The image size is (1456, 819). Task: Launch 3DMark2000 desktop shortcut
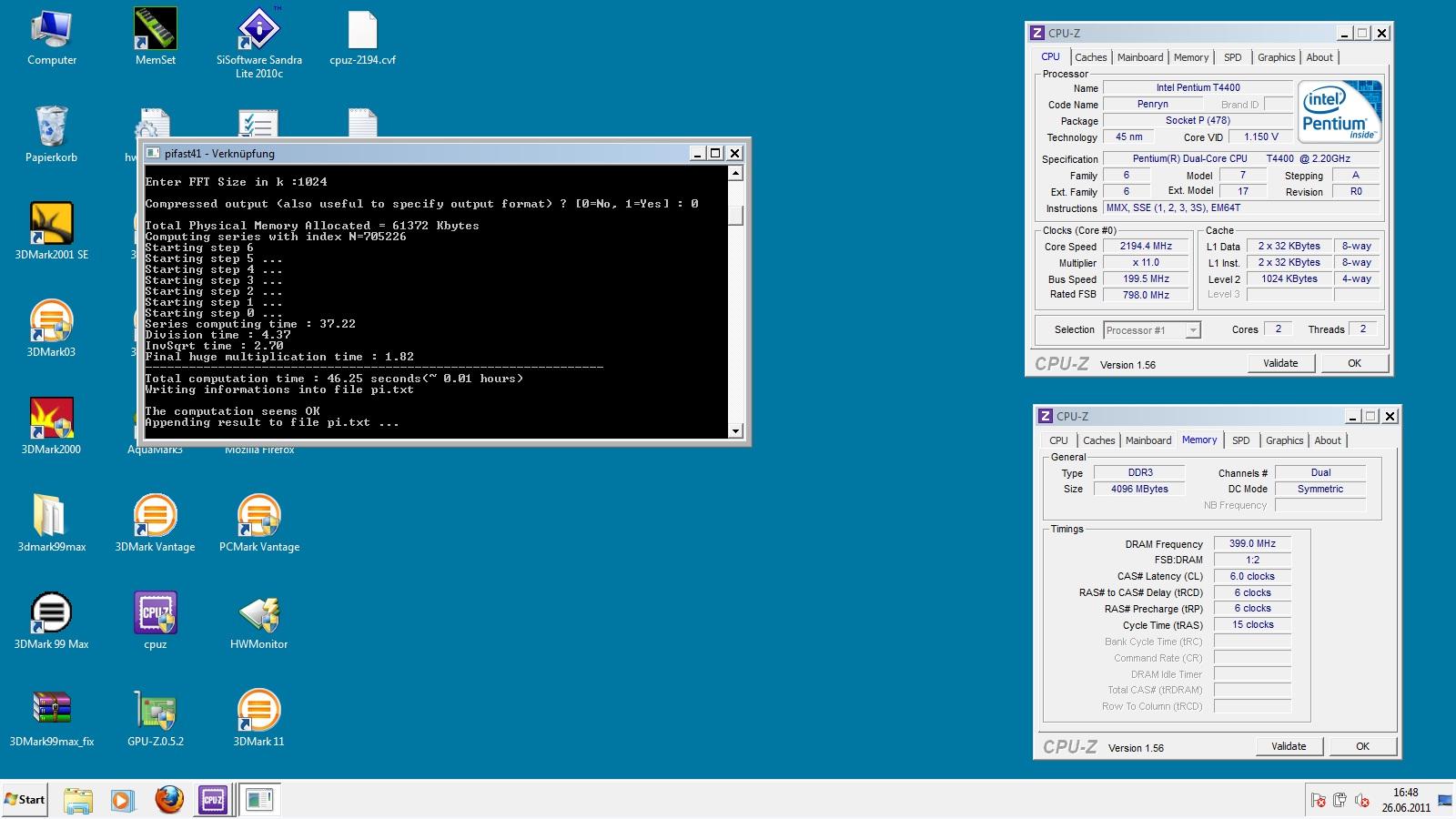[52, 427]
